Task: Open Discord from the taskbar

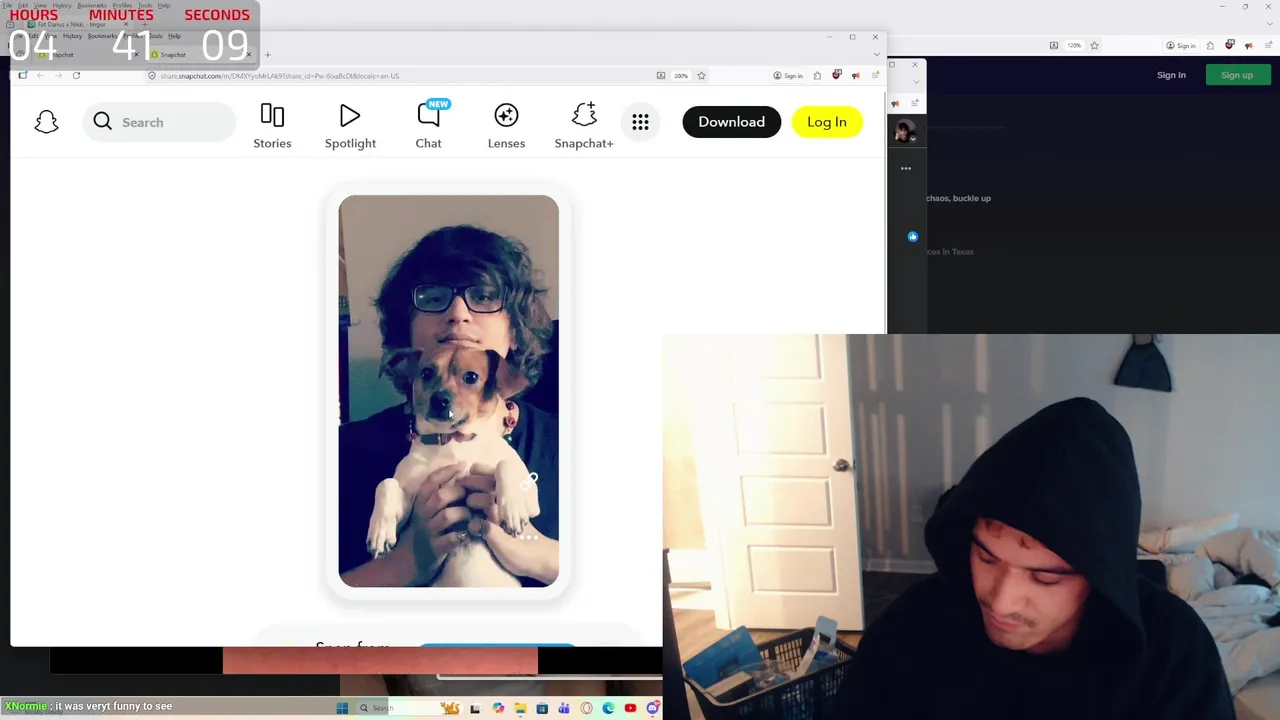Action: point(652,708)
